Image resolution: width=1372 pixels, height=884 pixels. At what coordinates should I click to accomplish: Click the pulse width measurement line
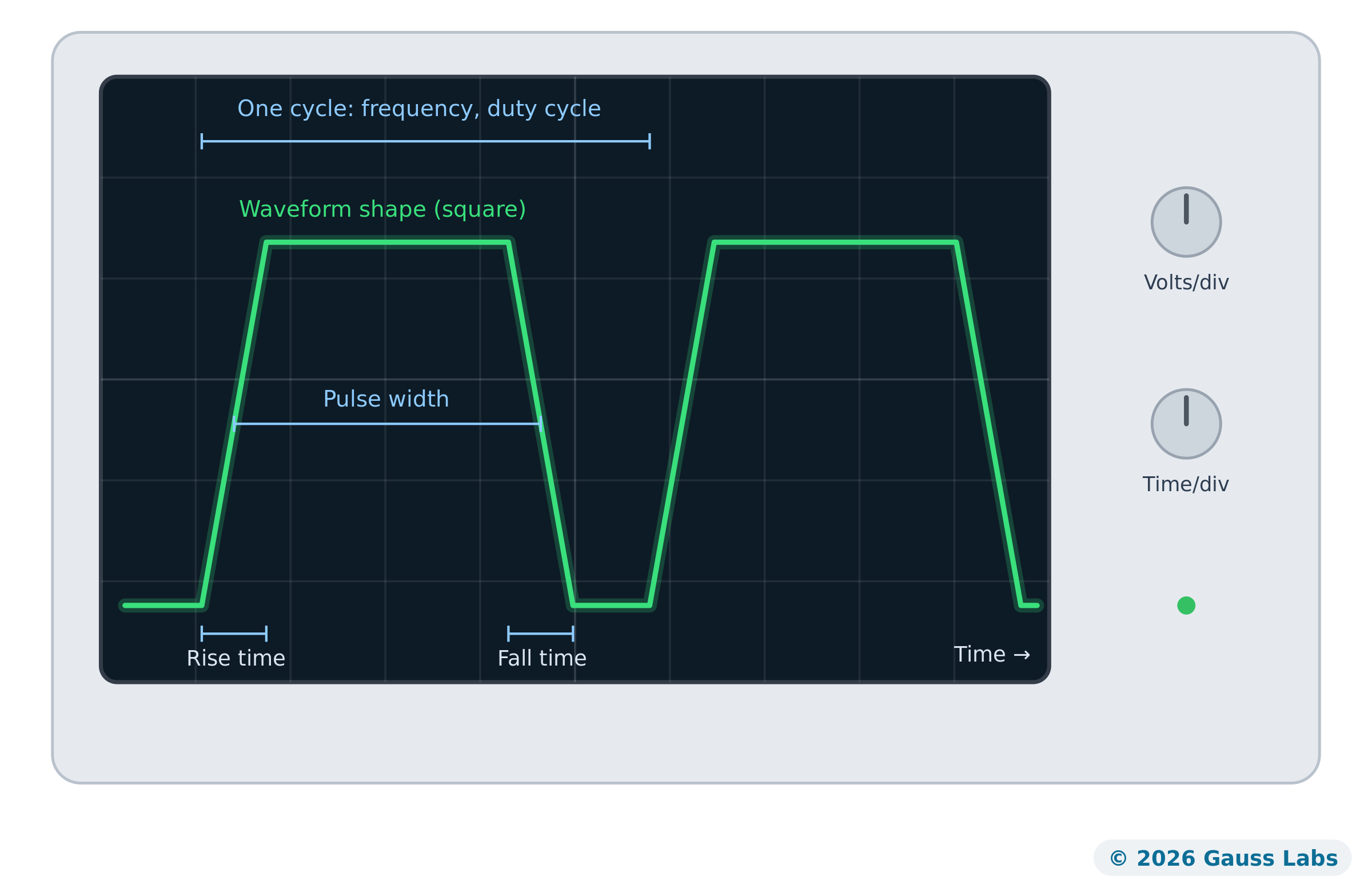388,424
